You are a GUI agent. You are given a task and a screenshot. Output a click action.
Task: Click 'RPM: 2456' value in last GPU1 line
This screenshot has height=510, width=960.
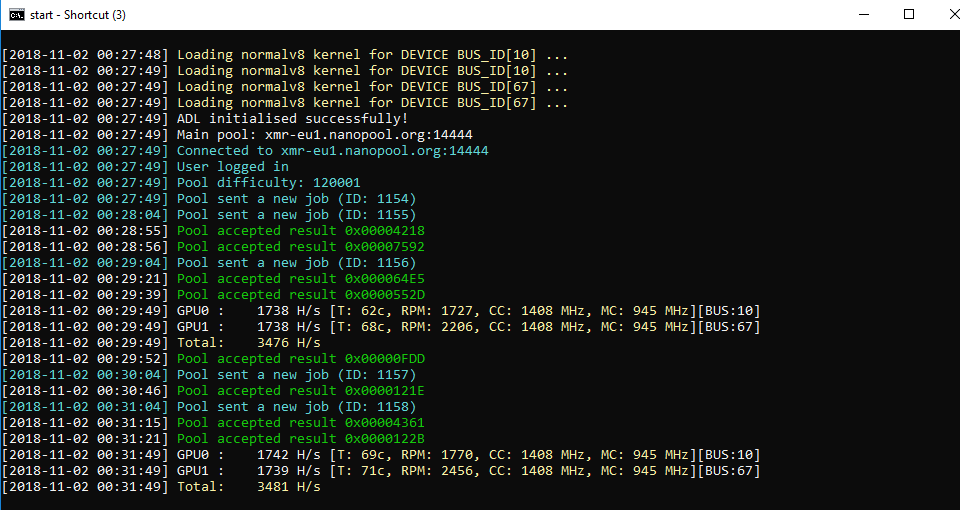(x=437, y=470)
